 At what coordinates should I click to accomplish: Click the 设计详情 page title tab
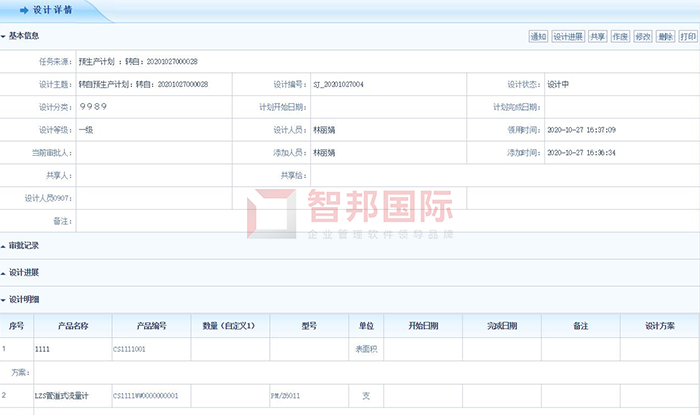[52, 10]
